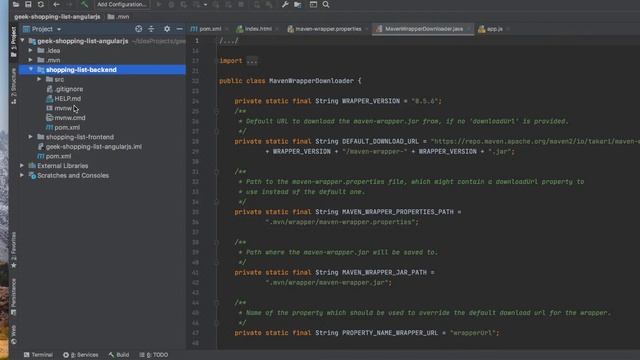The height and width of the screenshot is (360, 640).
Task: Expand the .mvn folder arrow
Action: point(31,60)
